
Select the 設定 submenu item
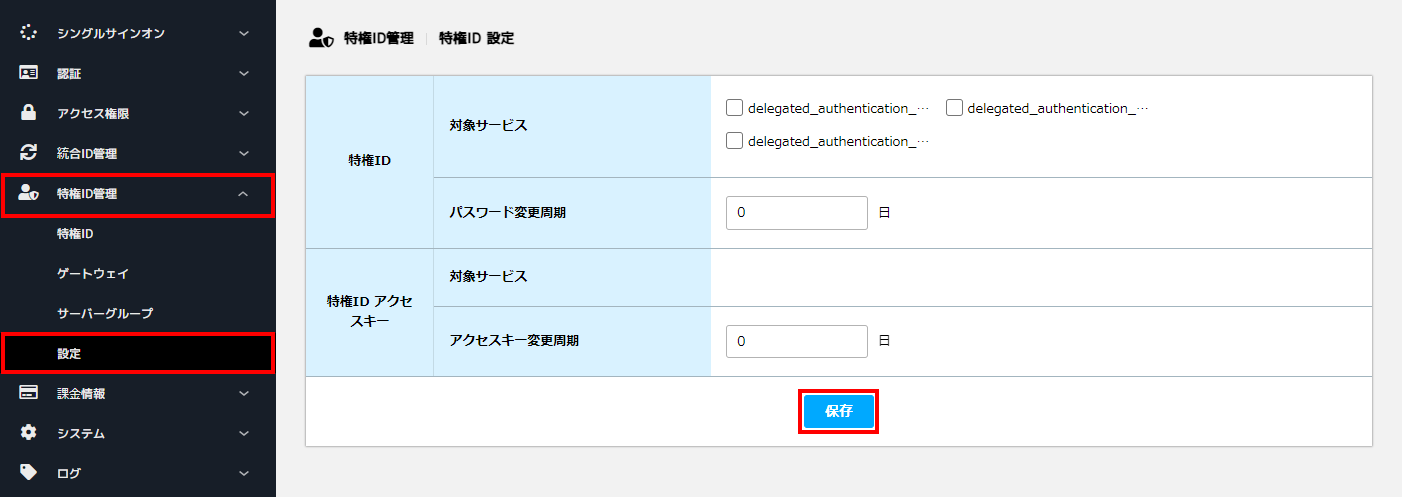[138, 354]
